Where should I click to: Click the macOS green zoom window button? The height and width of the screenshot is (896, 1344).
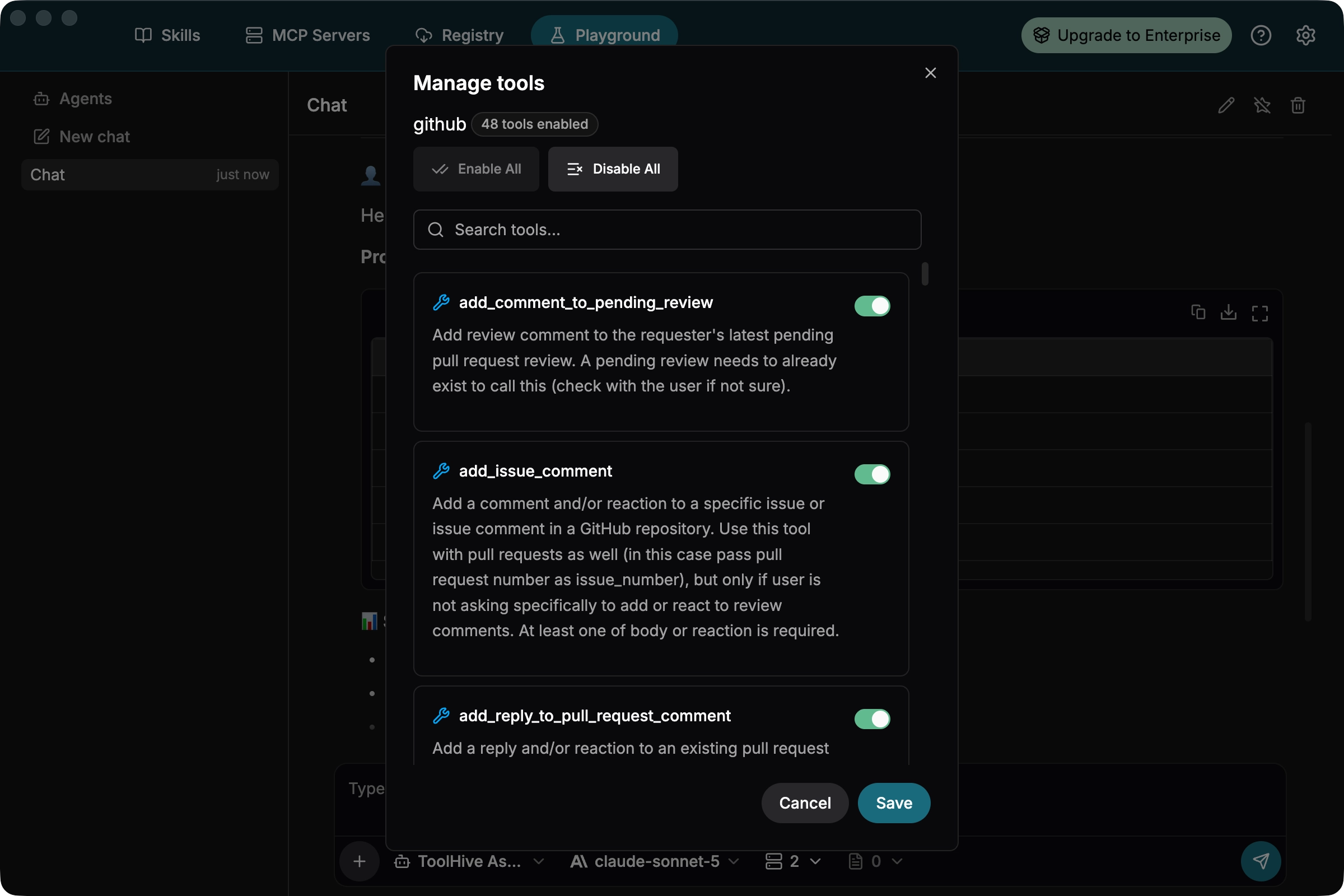[x=69, y=18]
